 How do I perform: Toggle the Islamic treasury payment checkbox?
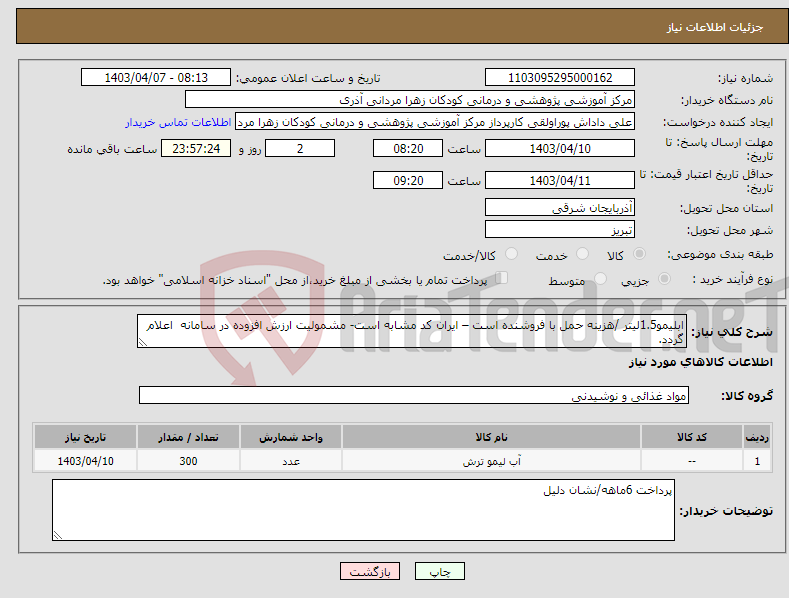click(x=502, y=278)
